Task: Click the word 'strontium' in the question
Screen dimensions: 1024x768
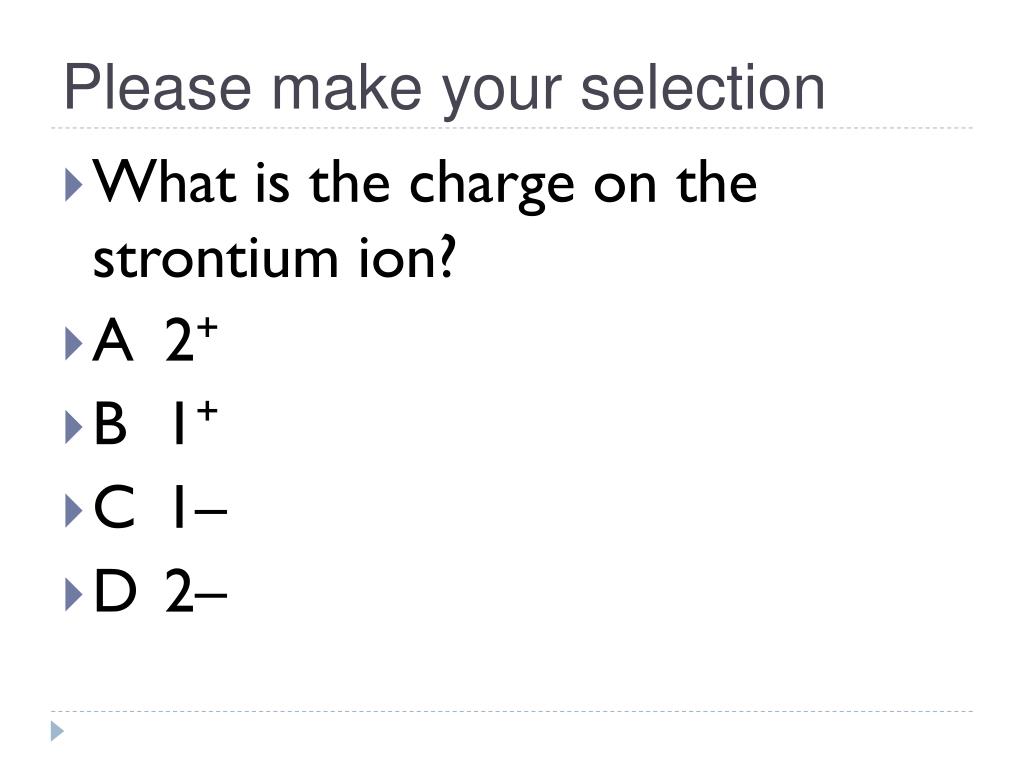Action: click(216, 259)
